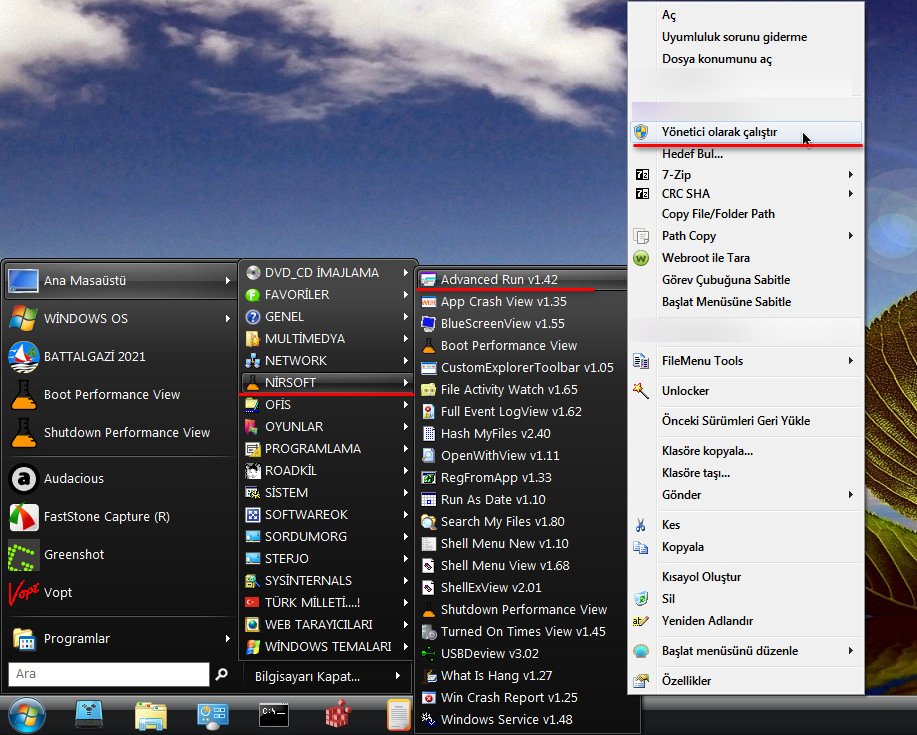Expand the Gönder submenu arrow
This screenshot has width=917, height=735.
851,495
